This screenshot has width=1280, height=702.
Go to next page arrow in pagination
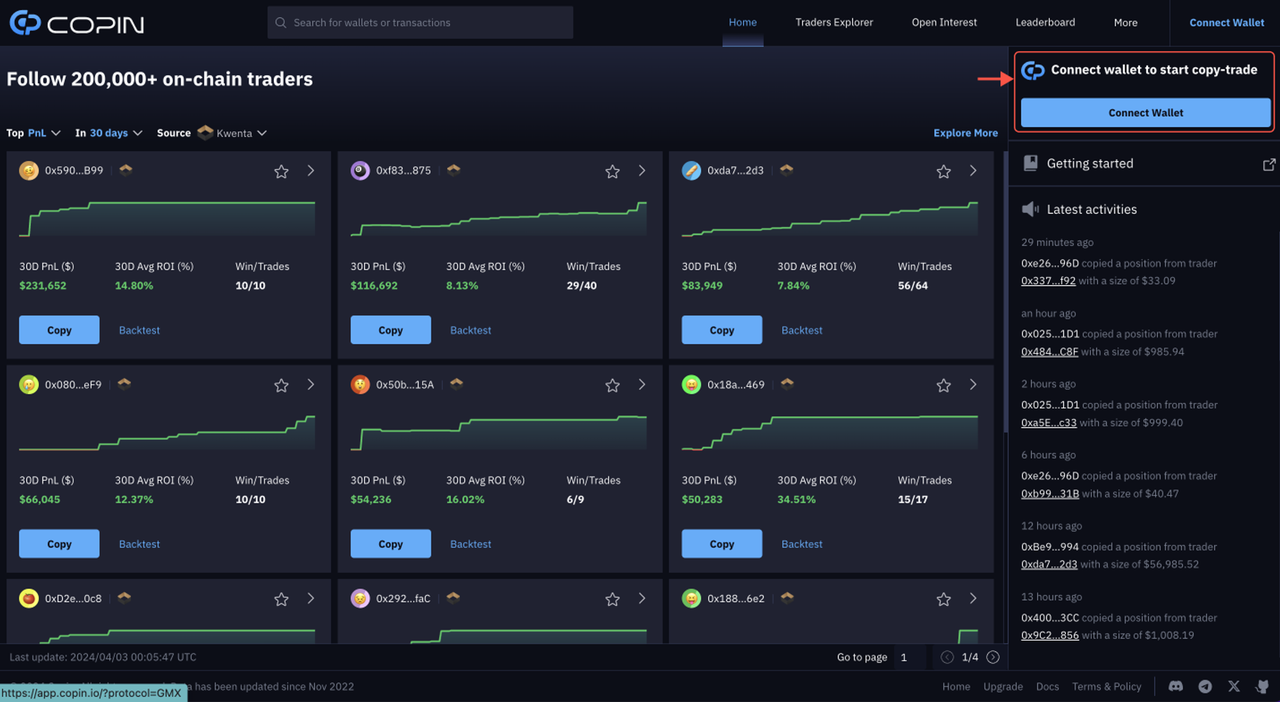[993, 657]
